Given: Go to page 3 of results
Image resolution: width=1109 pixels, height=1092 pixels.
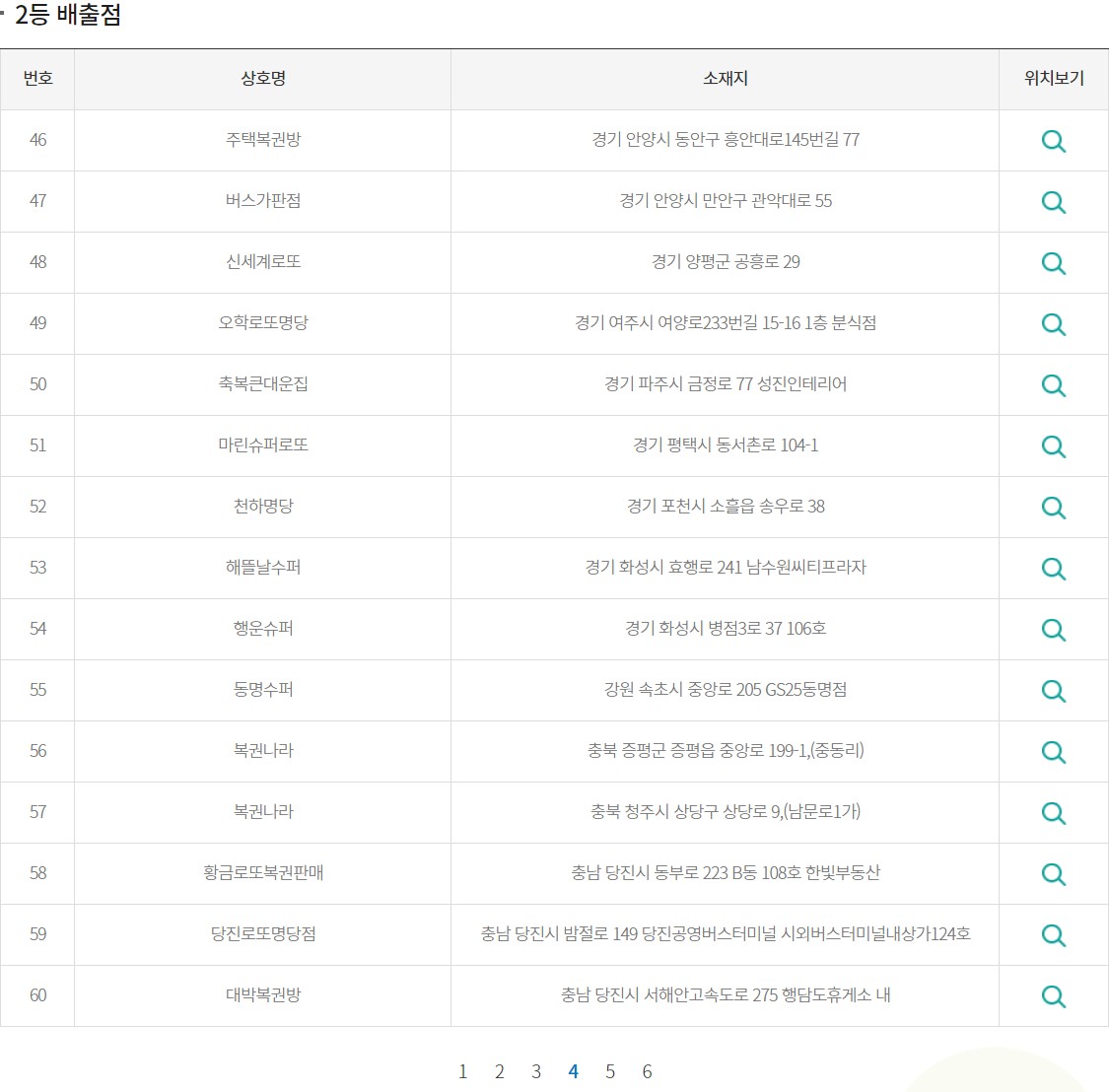Looking at the screenshot, I should click(536, 1071).
